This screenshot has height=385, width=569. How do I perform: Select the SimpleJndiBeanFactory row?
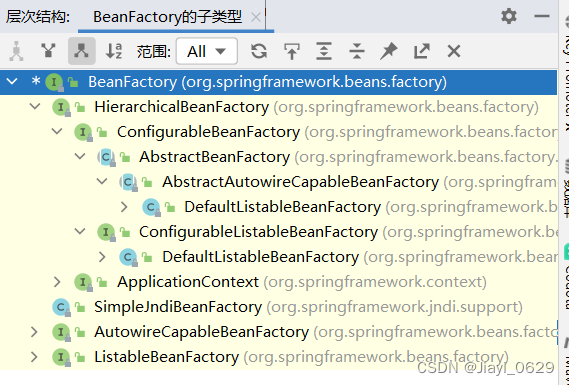[278, 307]
